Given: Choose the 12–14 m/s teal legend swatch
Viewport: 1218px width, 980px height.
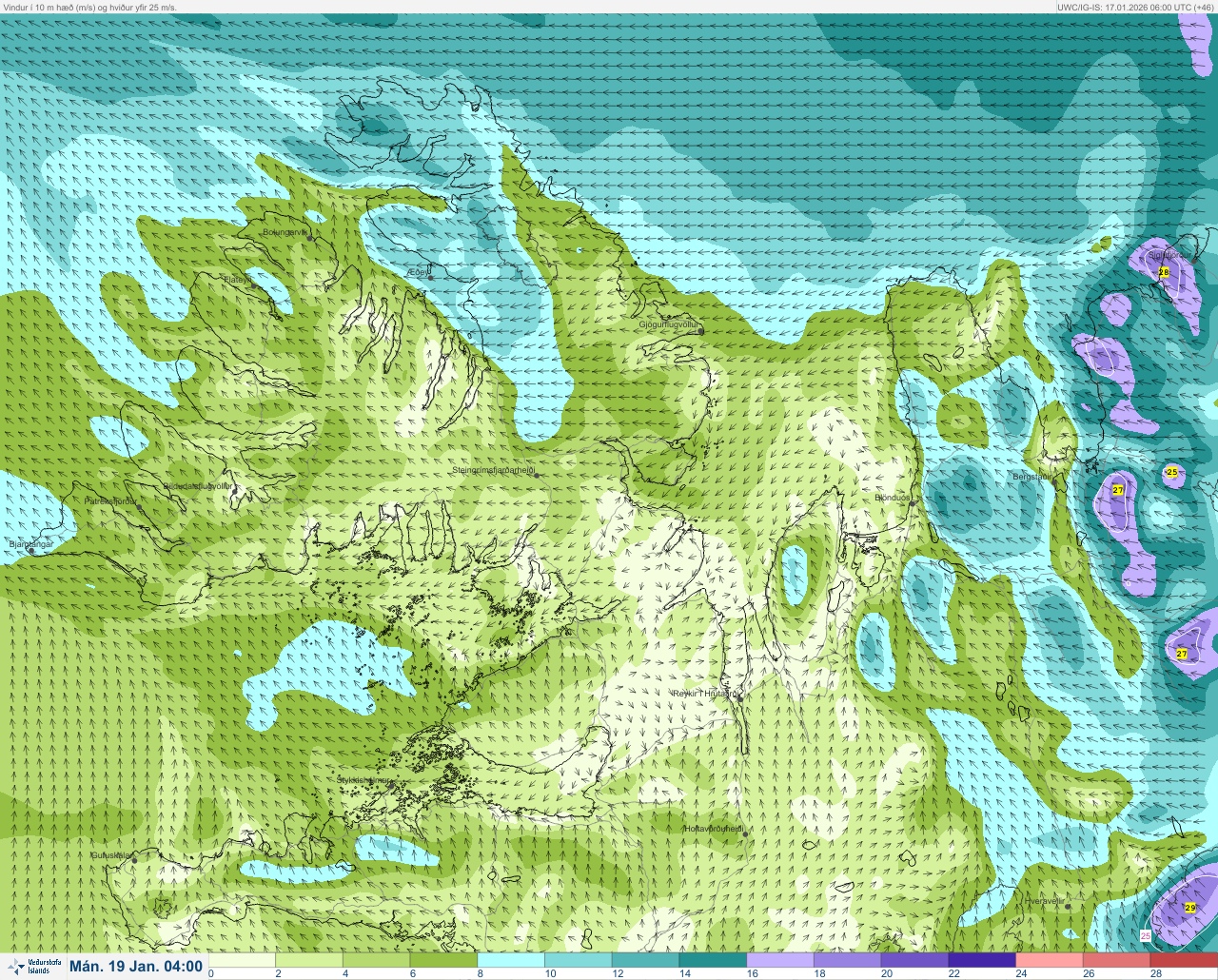Looking at the screenshot, I should click(645, 960).
